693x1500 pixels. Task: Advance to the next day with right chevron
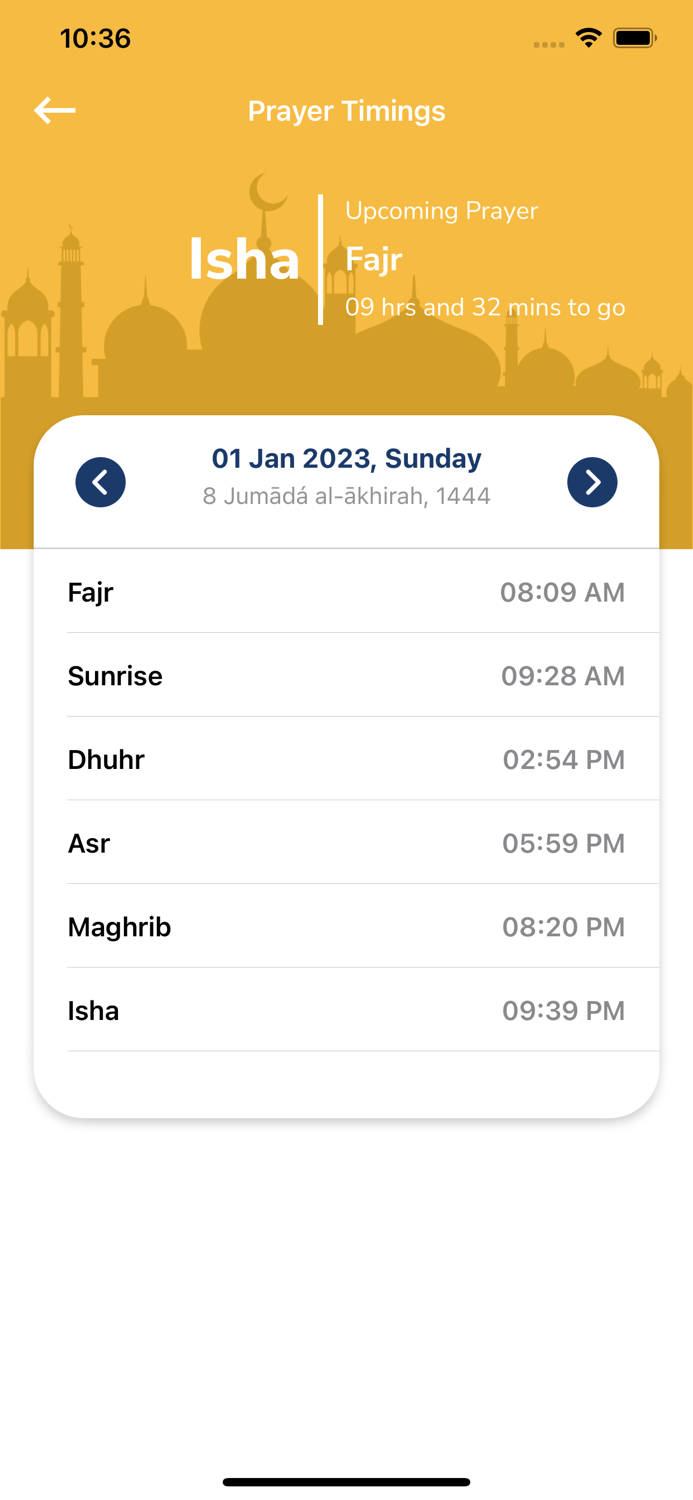coord(592,481)
